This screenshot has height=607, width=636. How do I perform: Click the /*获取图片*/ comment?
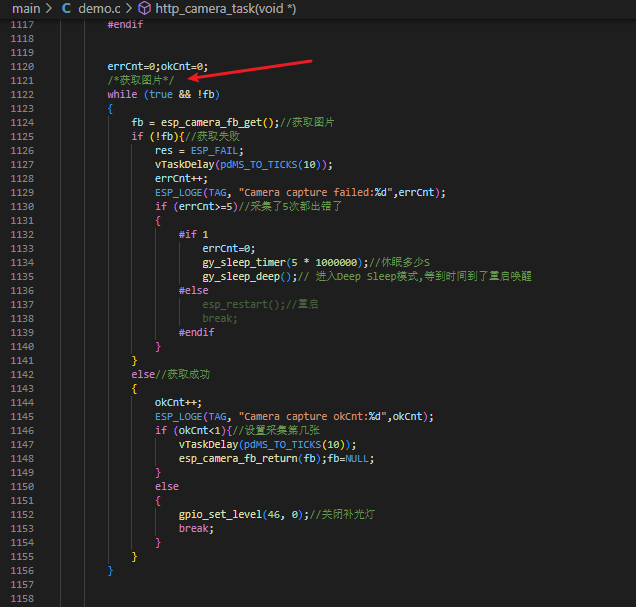pos(141,80)
